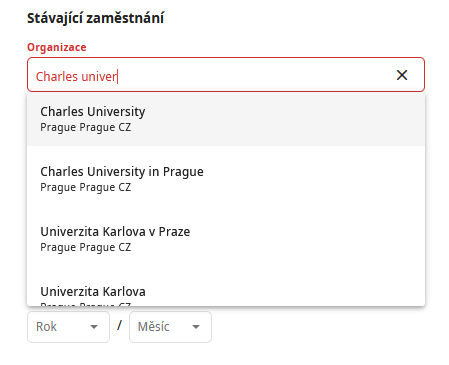The height and width of the screenshot is (365, 449).
Task: Click the Rok placeholder text
Action: [x=46, y=327]
